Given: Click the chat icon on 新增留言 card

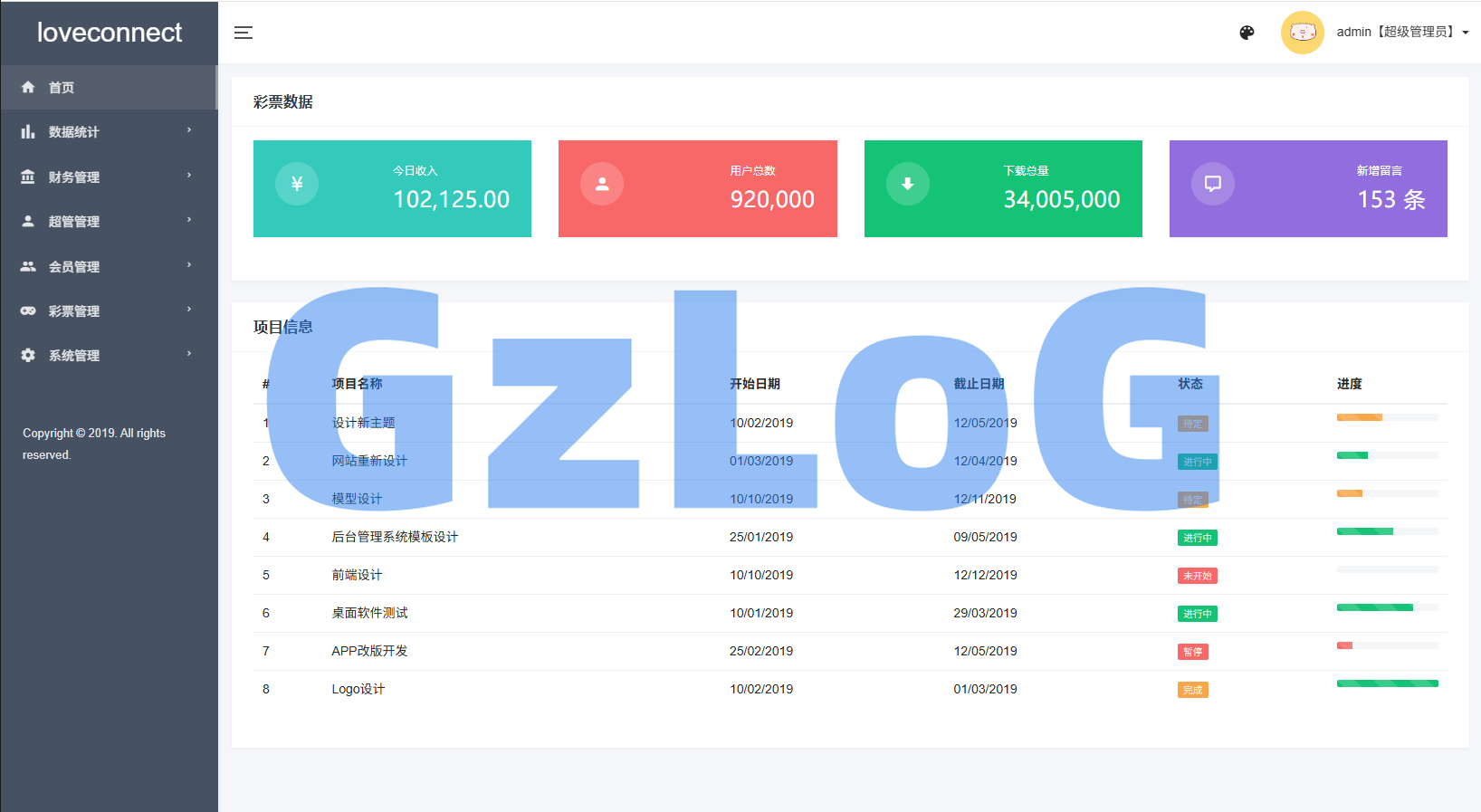Looking at the screenshot, I should click(x=1212, y=184).
